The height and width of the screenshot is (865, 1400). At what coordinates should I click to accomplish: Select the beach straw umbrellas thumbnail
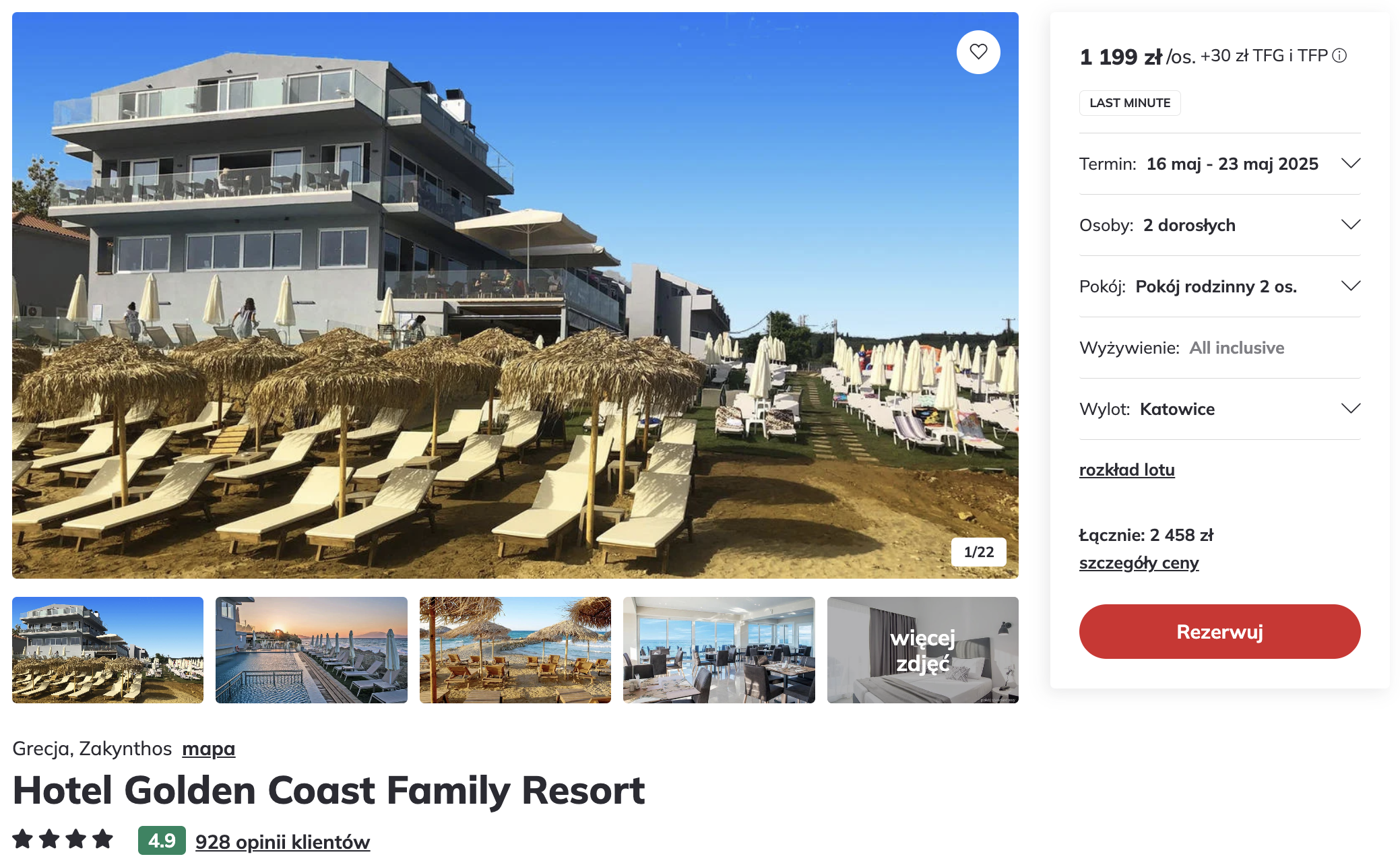(x=515, y=650)
